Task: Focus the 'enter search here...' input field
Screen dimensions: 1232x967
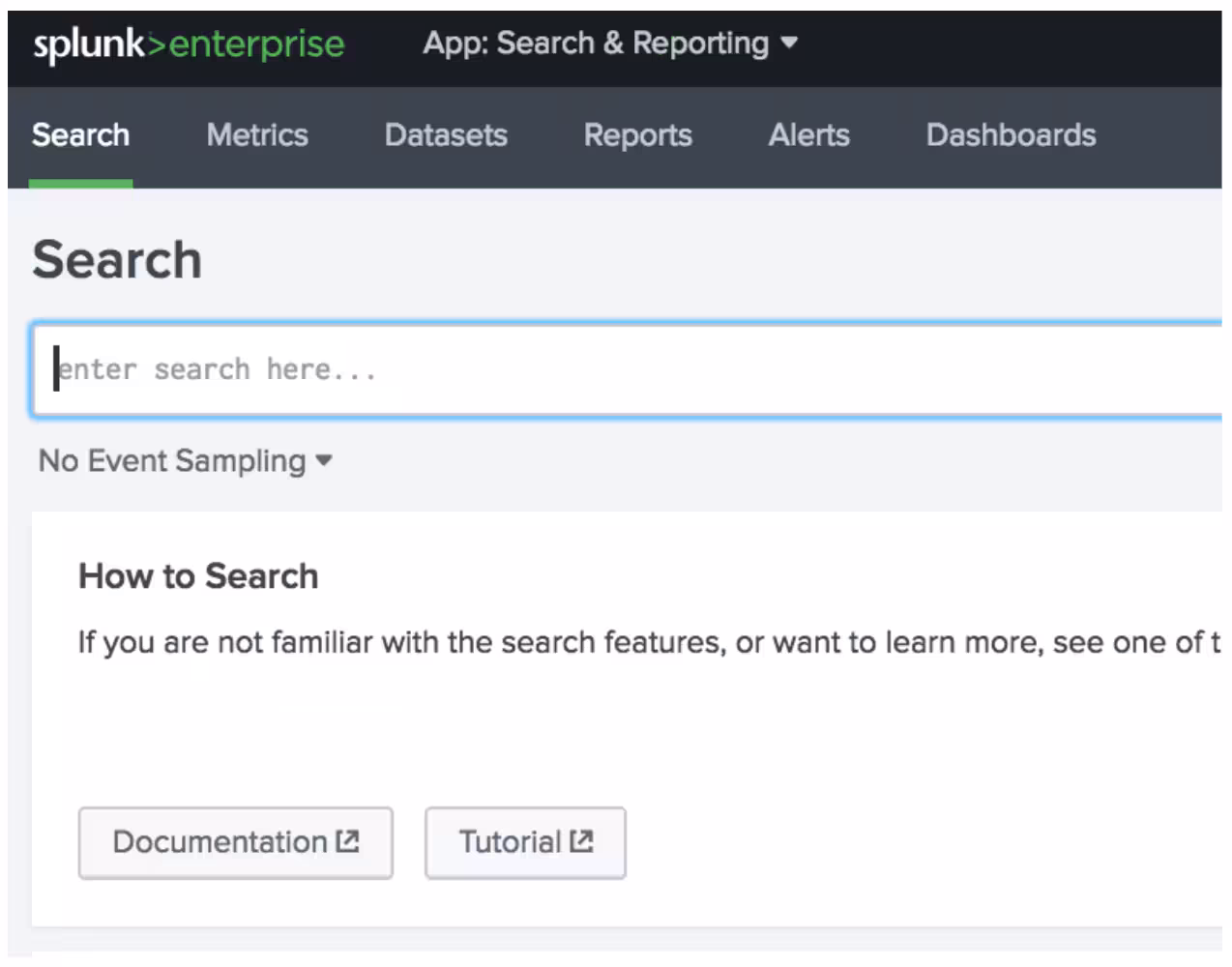Action: 629,369
